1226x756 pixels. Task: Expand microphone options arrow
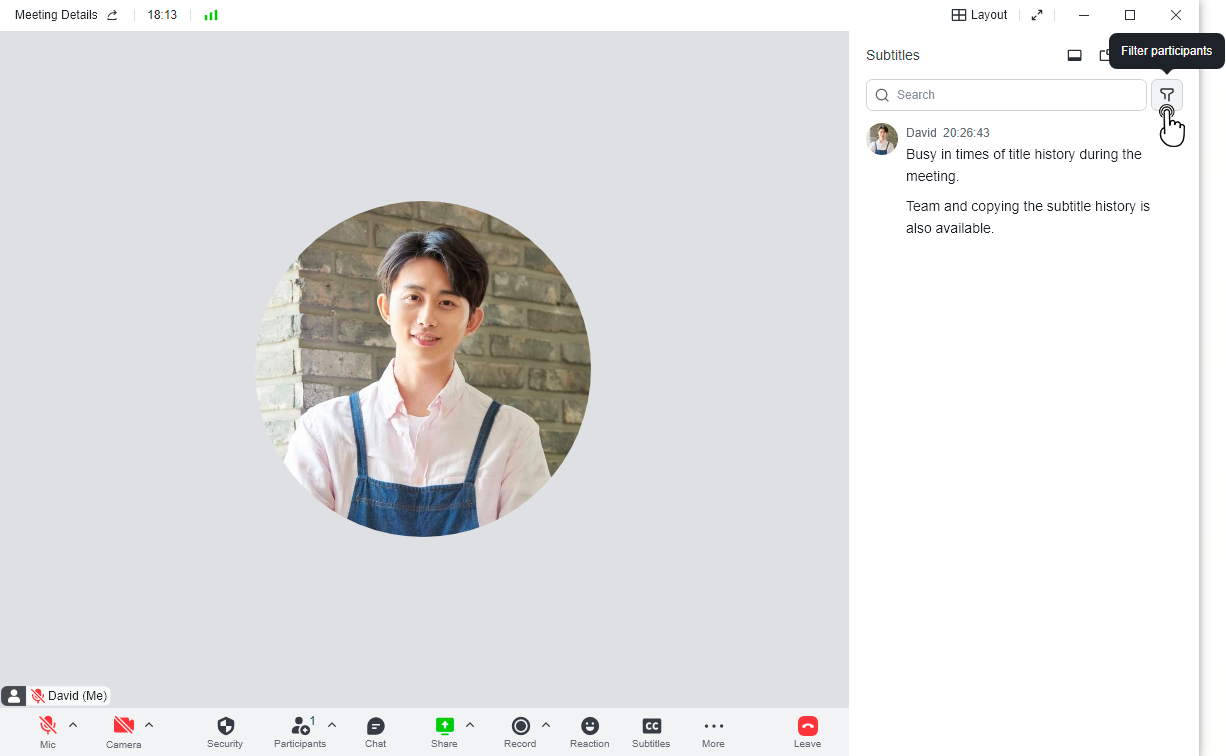(73, 725)
